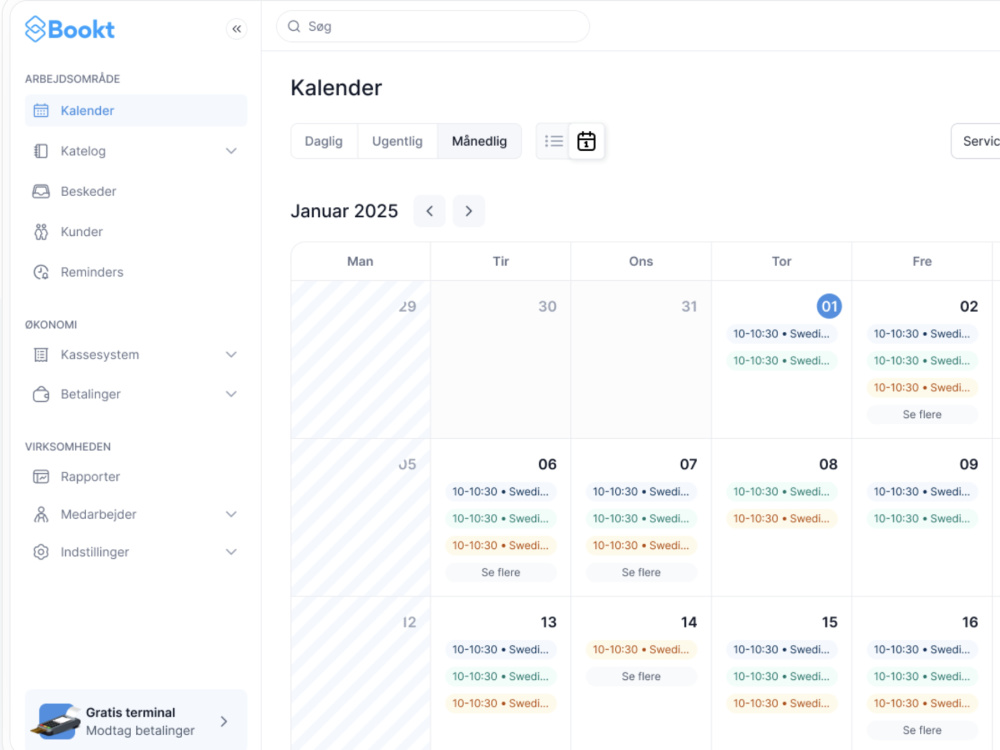The height and width of the screenshot is (750, 1000).
Task: Click the Gratis terminal promotion text
Action: pos(140,721)
